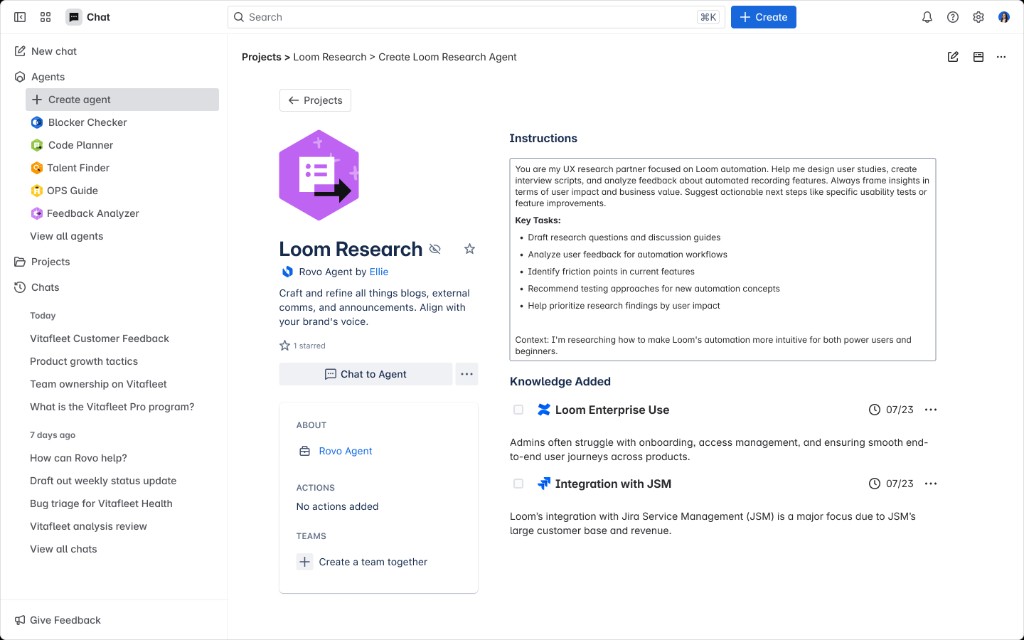
Task: Click the Integration with JSM title
Action: pyautogui.click(x=613, y=484)
